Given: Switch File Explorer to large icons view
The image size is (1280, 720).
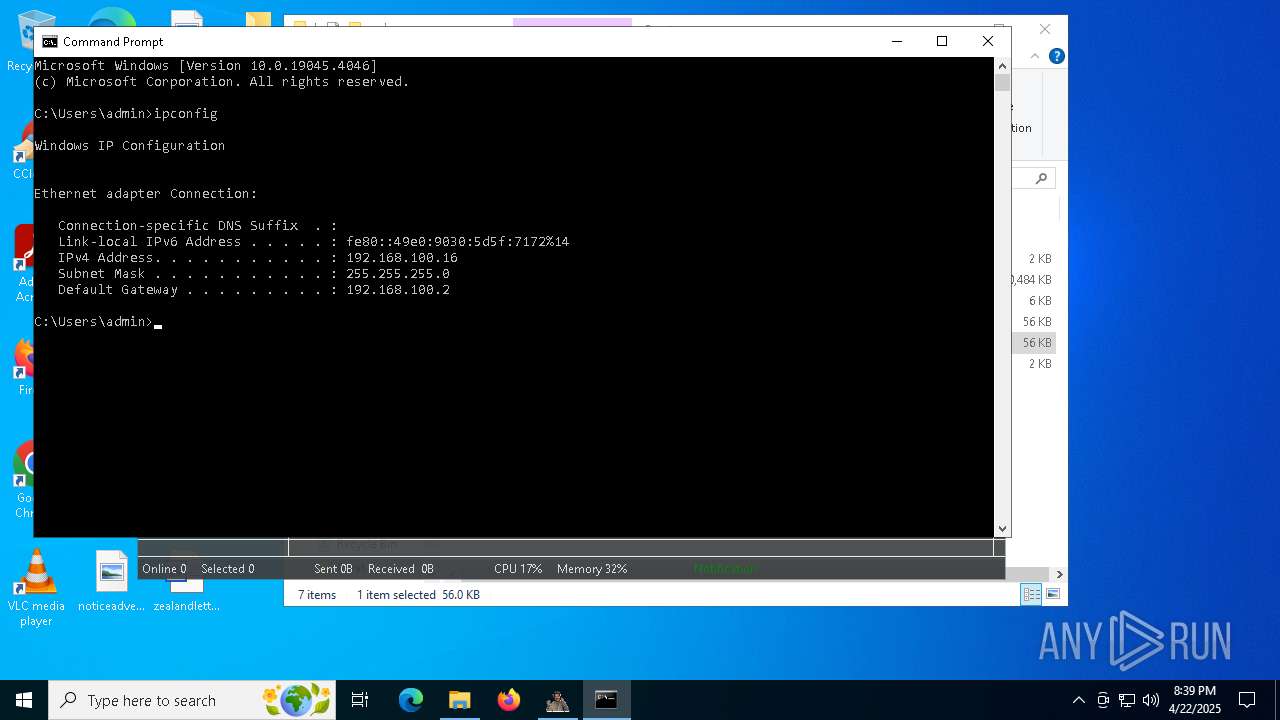Looking at the screenshot, I should click(x=1052, y=594).
